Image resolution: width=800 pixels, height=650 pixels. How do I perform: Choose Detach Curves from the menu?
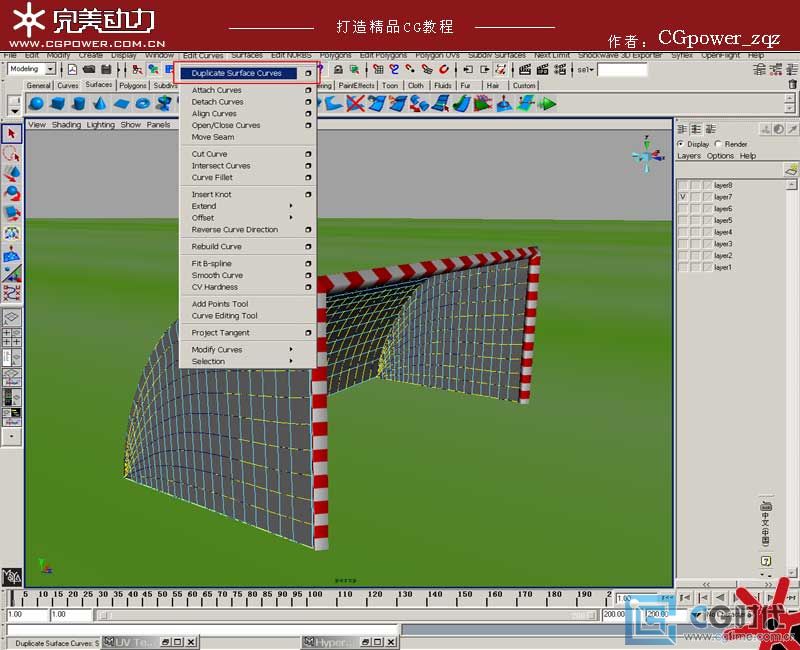click(x=217, y=102)
